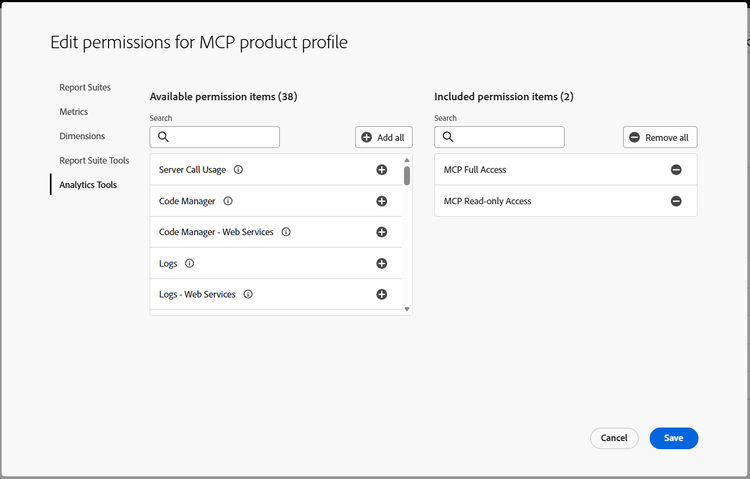Show info icon next to Code Manager
The image size is (750, 479).
(x=228, y=201)
